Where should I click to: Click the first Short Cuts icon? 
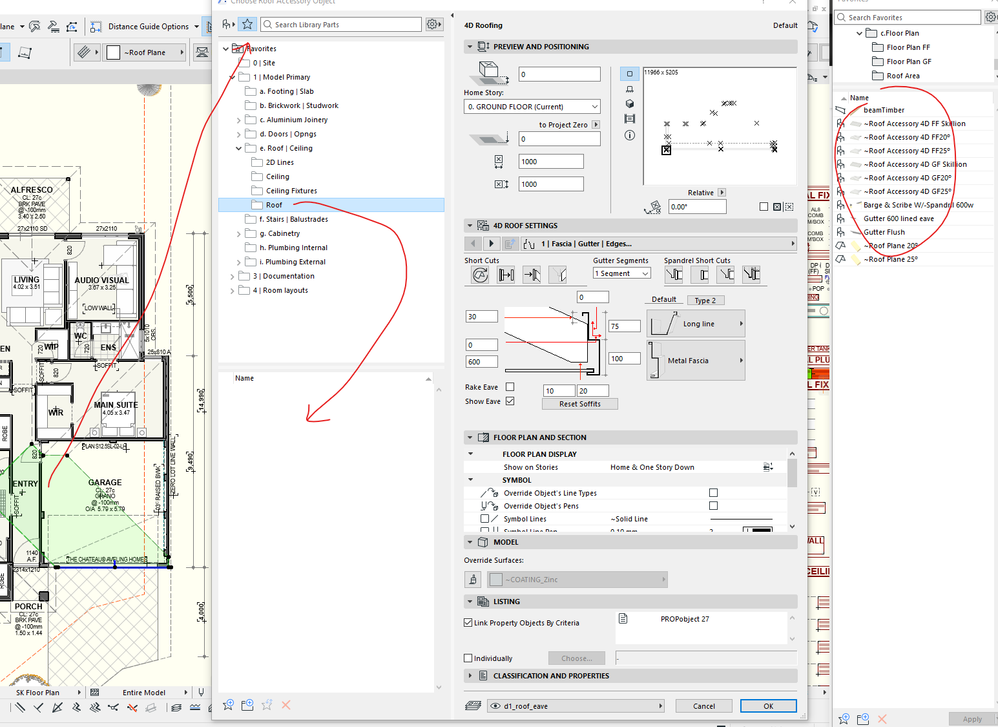coord(479,274)
